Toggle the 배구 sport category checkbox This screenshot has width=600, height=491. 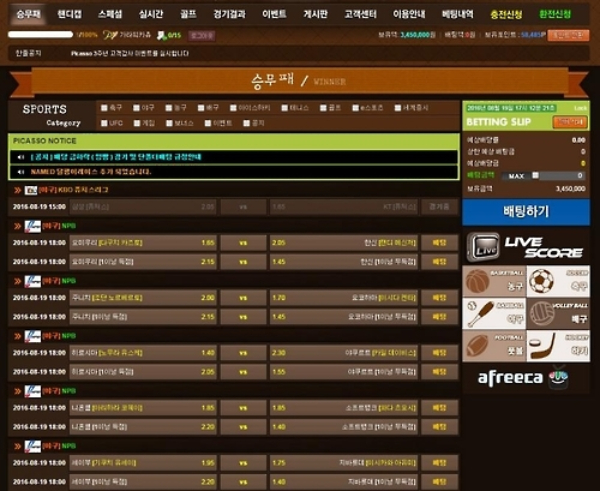[x=201, y=108]
